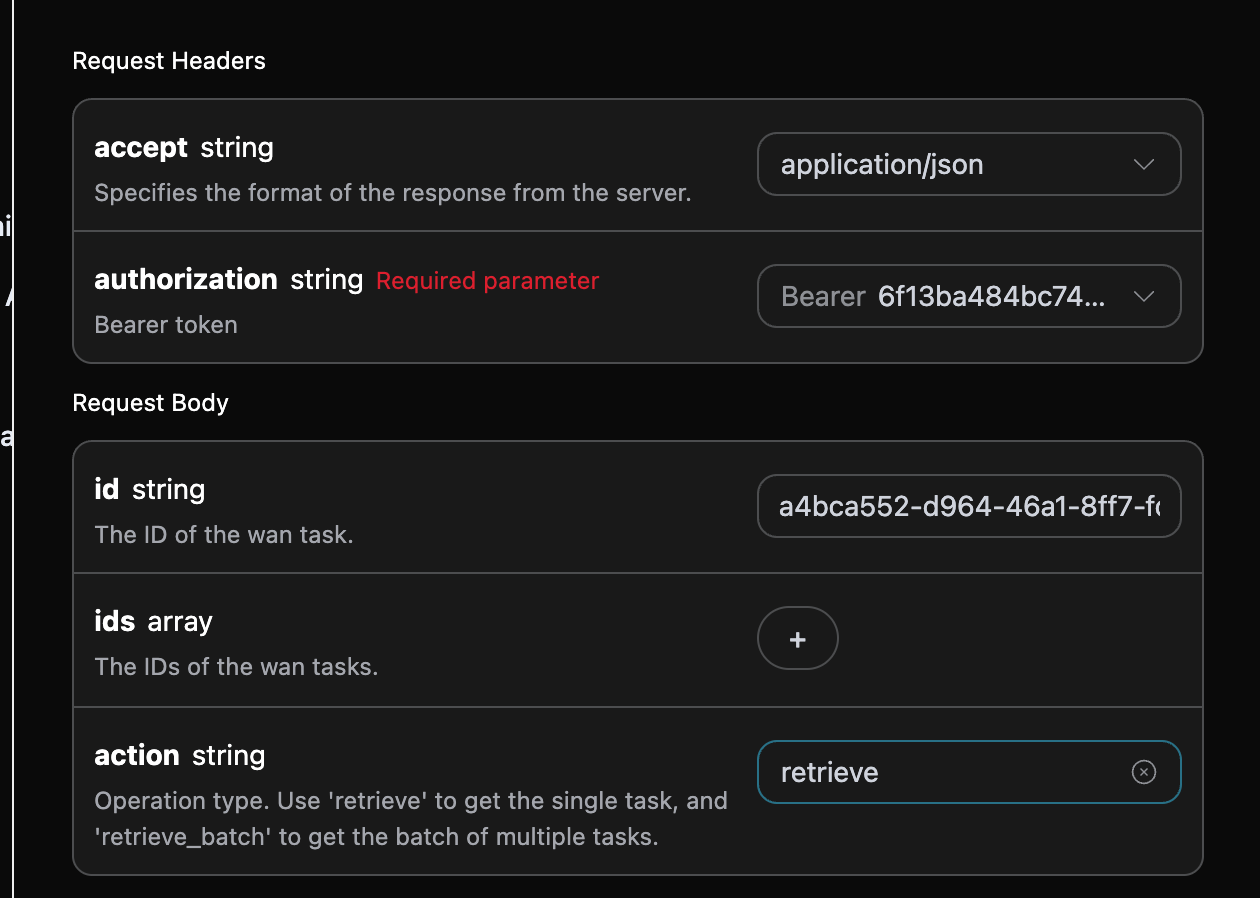Viewport: 1260px width, 898px height.
Task: Clear the action field with the X icon
Action: pyautogui.click(x=1143, y=772)
